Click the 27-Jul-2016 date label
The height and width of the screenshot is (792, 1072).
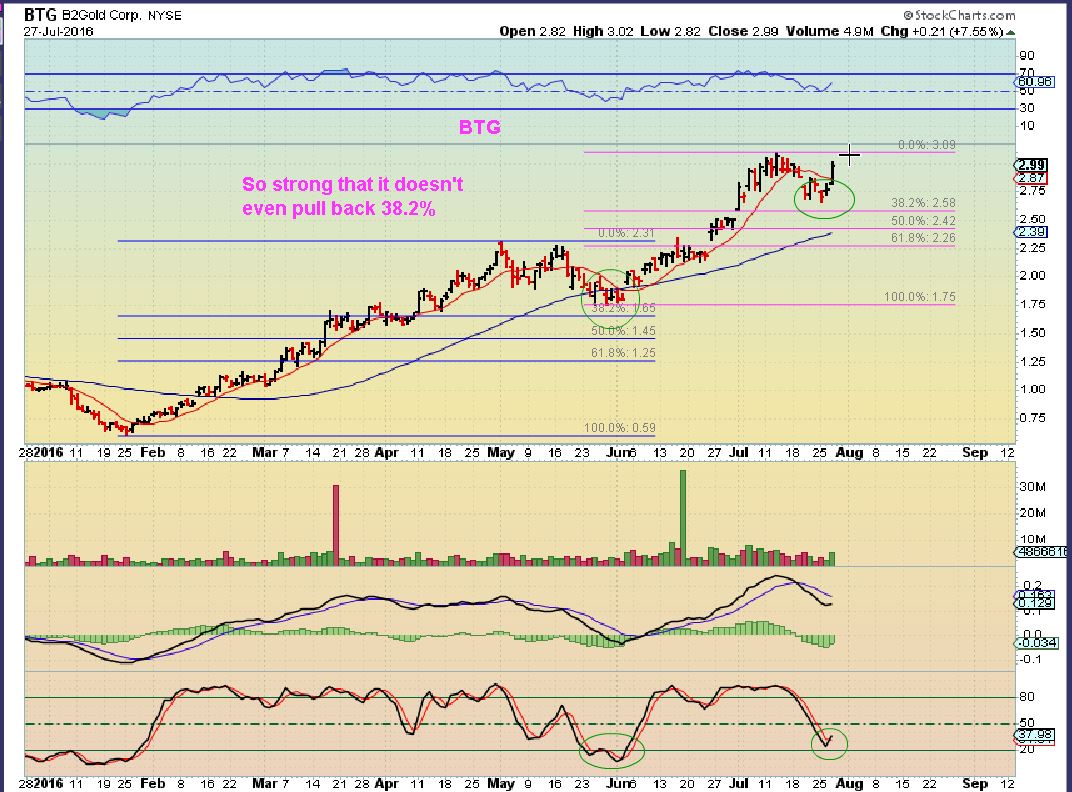[58, 31]
